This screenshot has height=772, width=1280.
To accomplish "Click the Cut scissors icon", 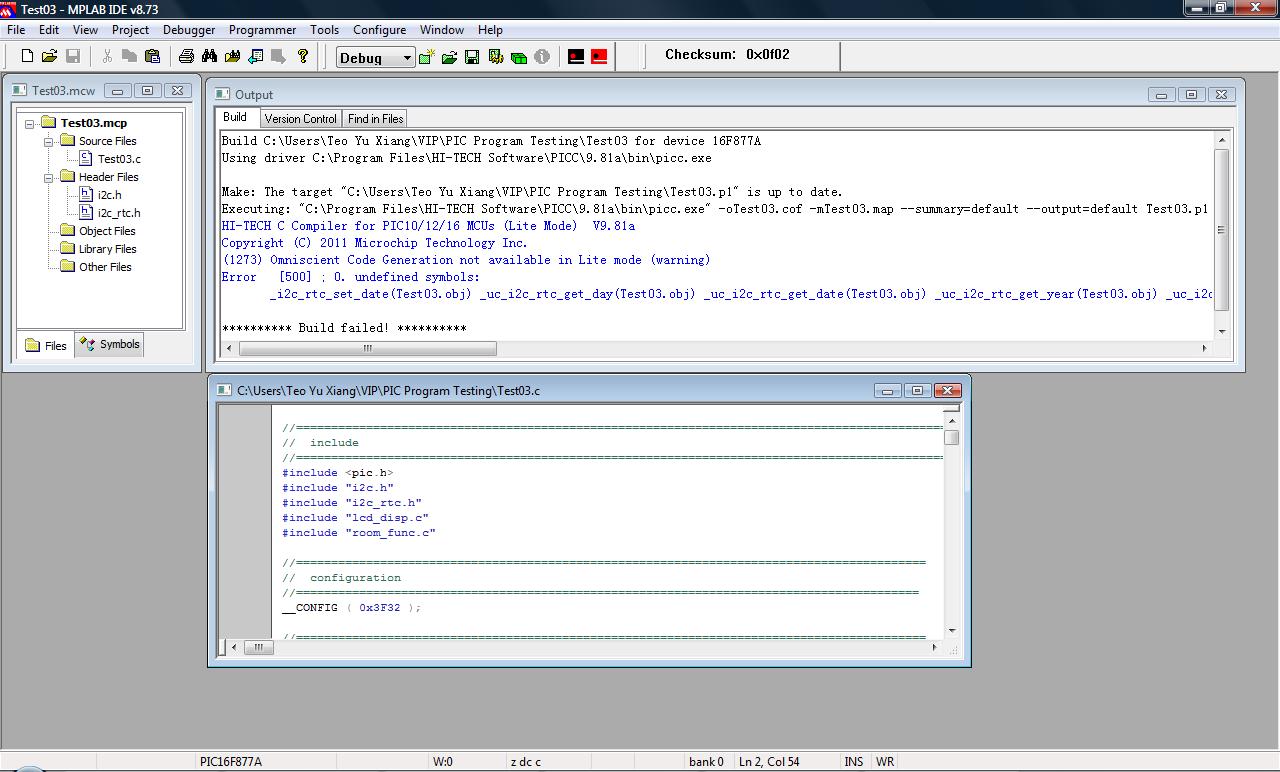I will [x=107, y=57].
